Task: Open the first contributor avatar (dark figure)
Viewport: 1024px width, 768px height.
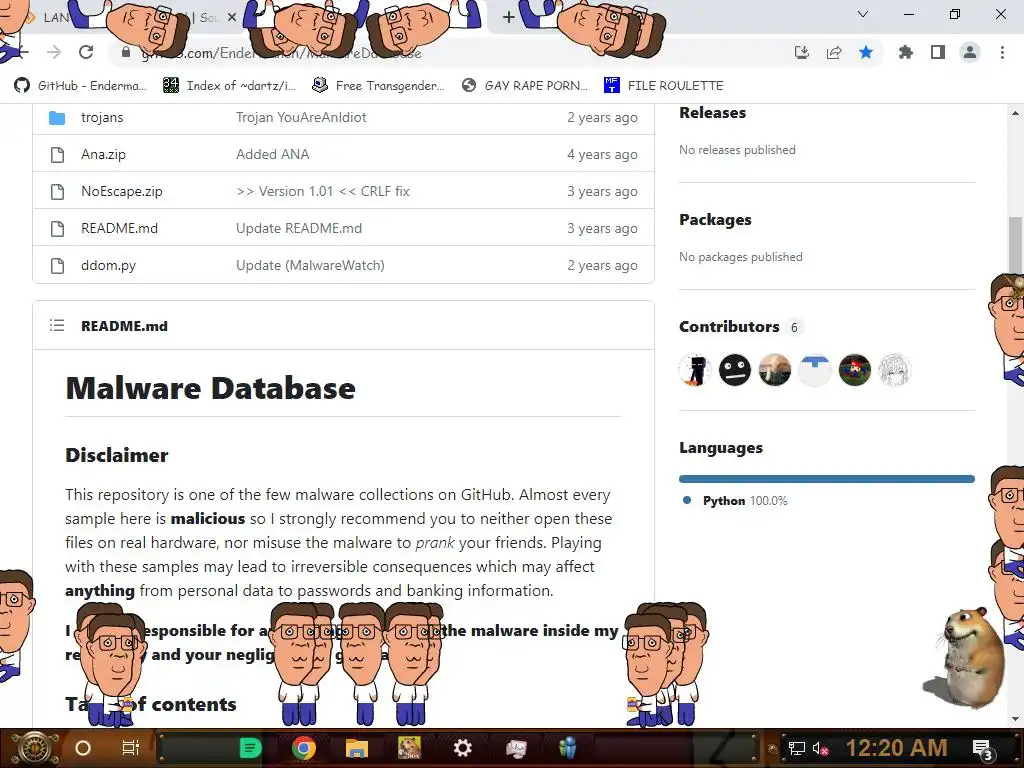Action: (695, 370)
